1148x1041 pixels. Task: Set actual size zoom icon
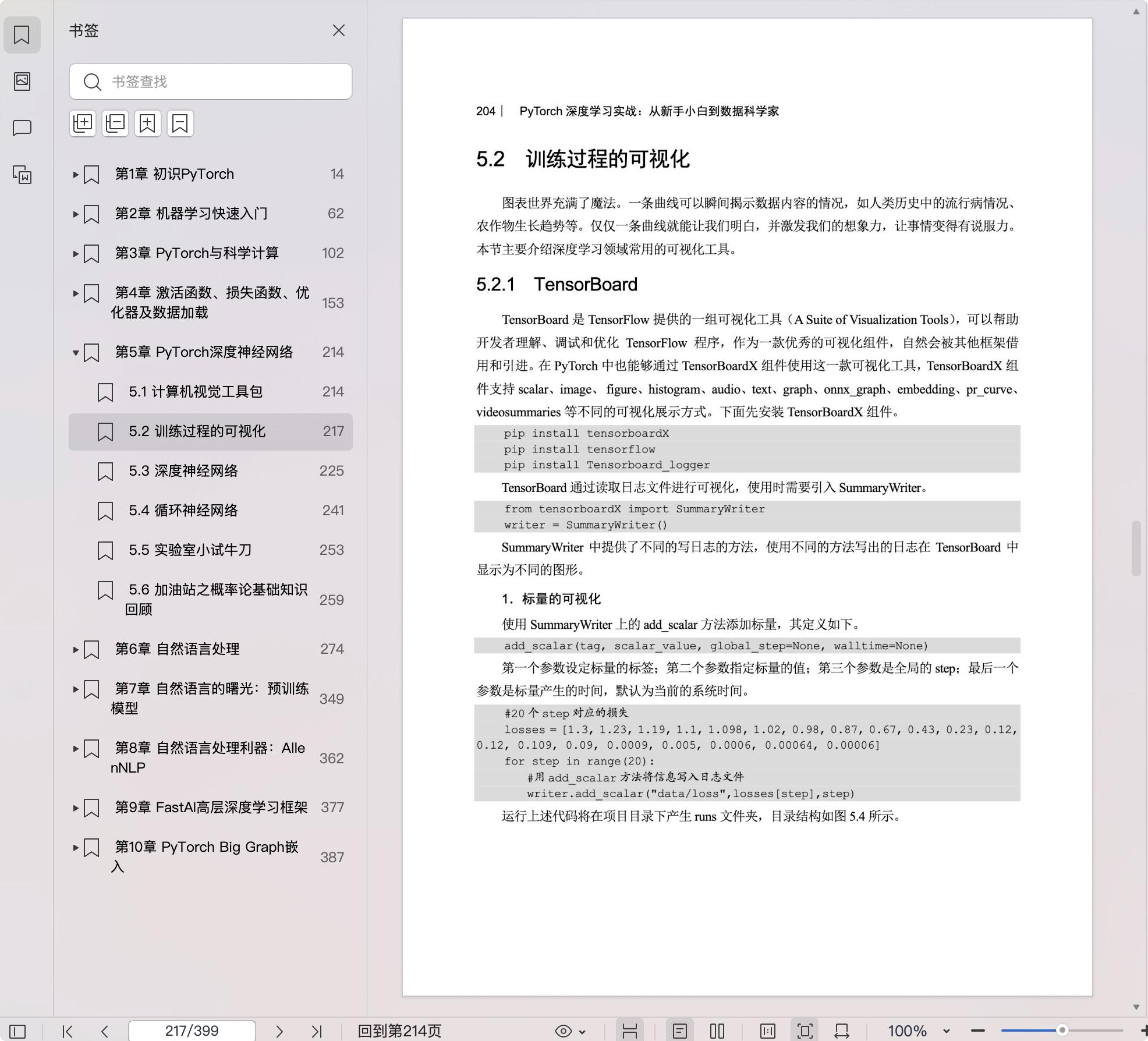pos(768,1031)
